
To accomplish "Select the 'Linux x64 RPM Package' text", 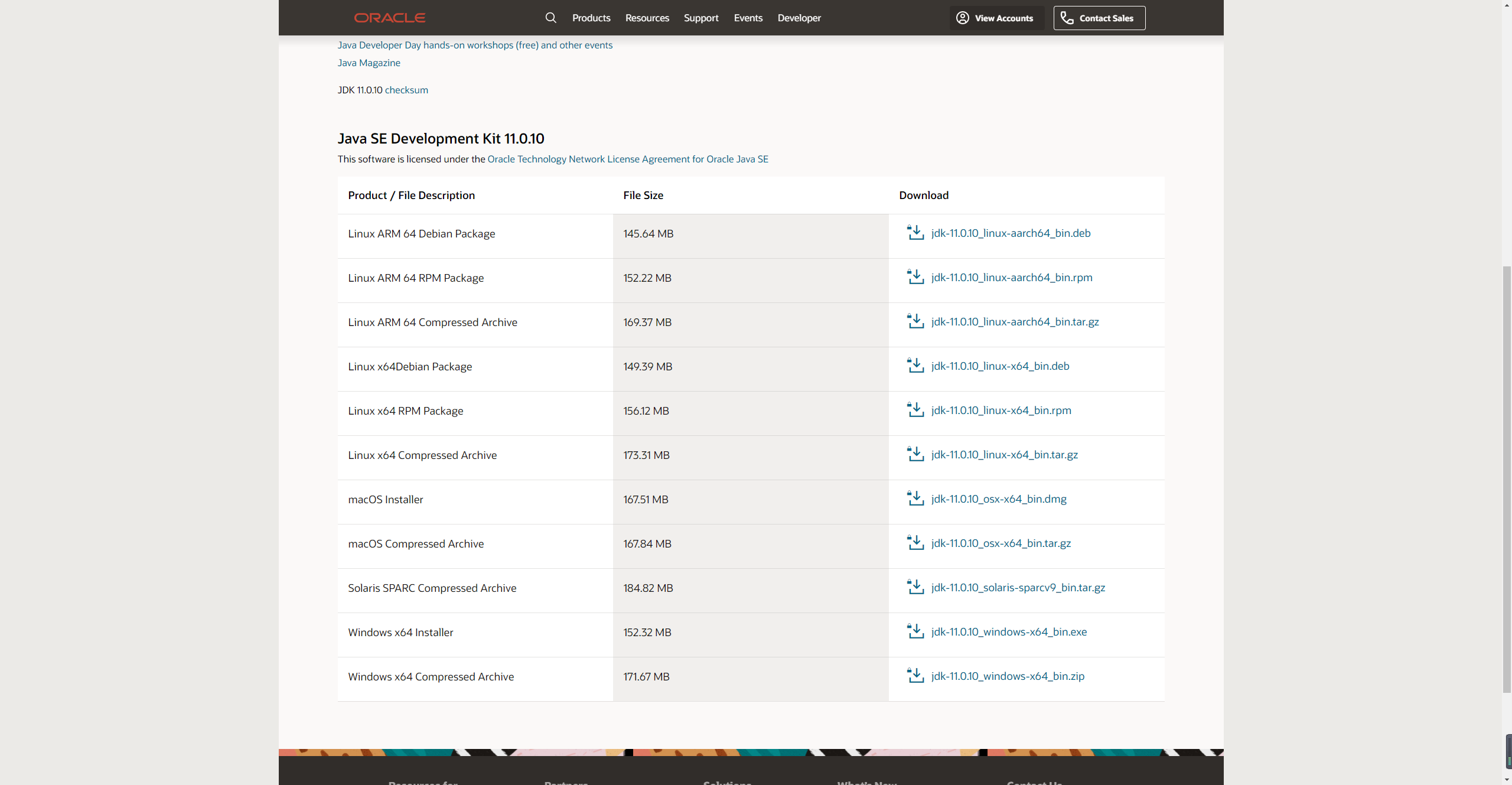I will pos(406,411).
